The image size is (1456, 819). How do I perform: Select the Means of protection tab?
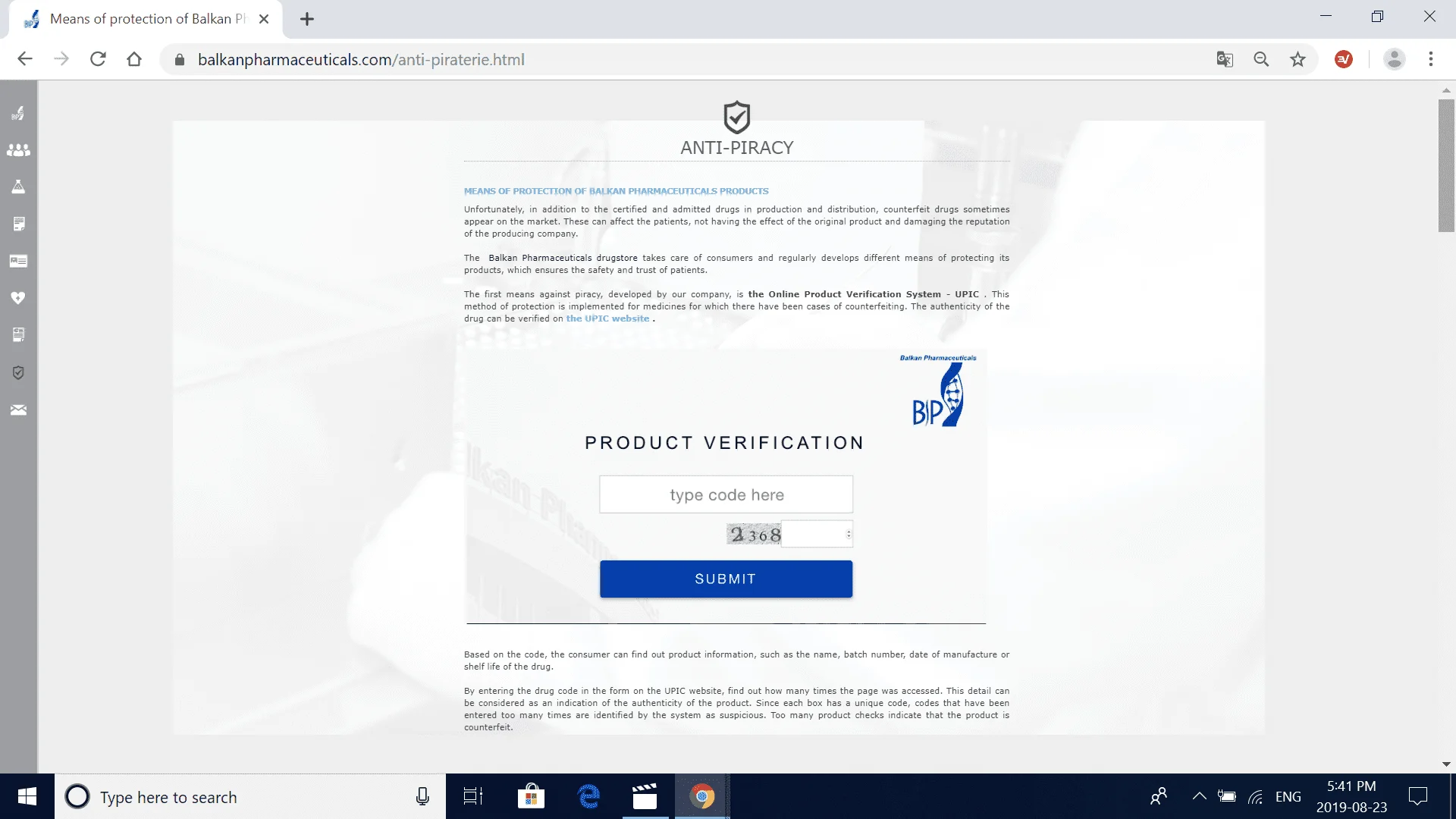pos(146,19)
